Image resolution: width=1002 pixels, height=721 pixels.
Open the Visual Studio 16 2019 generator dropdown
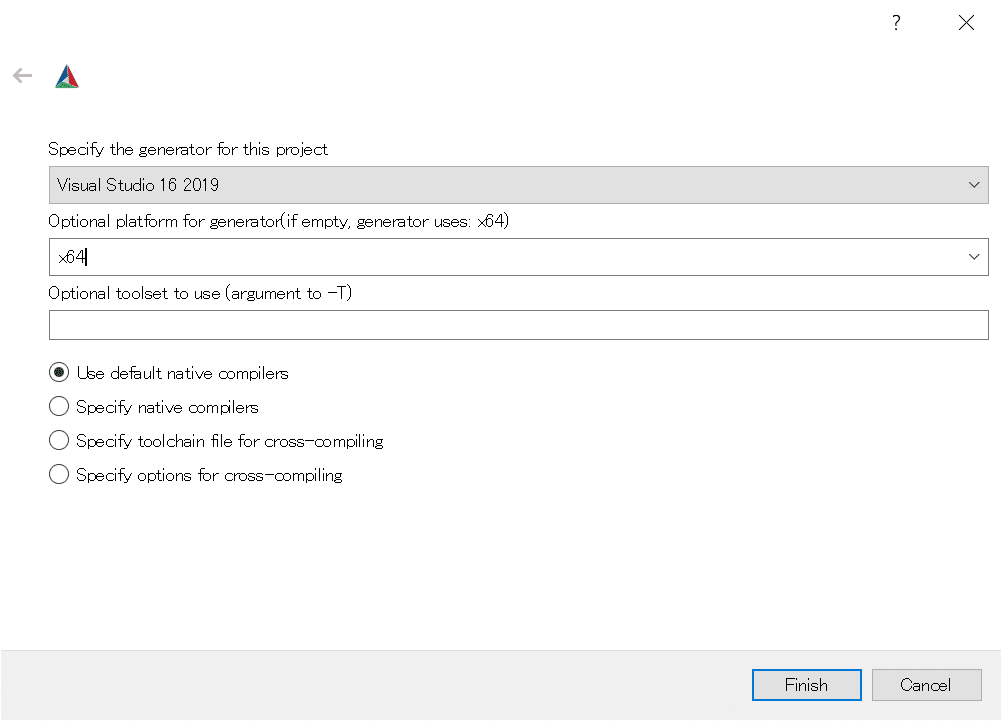pos(518,185)
